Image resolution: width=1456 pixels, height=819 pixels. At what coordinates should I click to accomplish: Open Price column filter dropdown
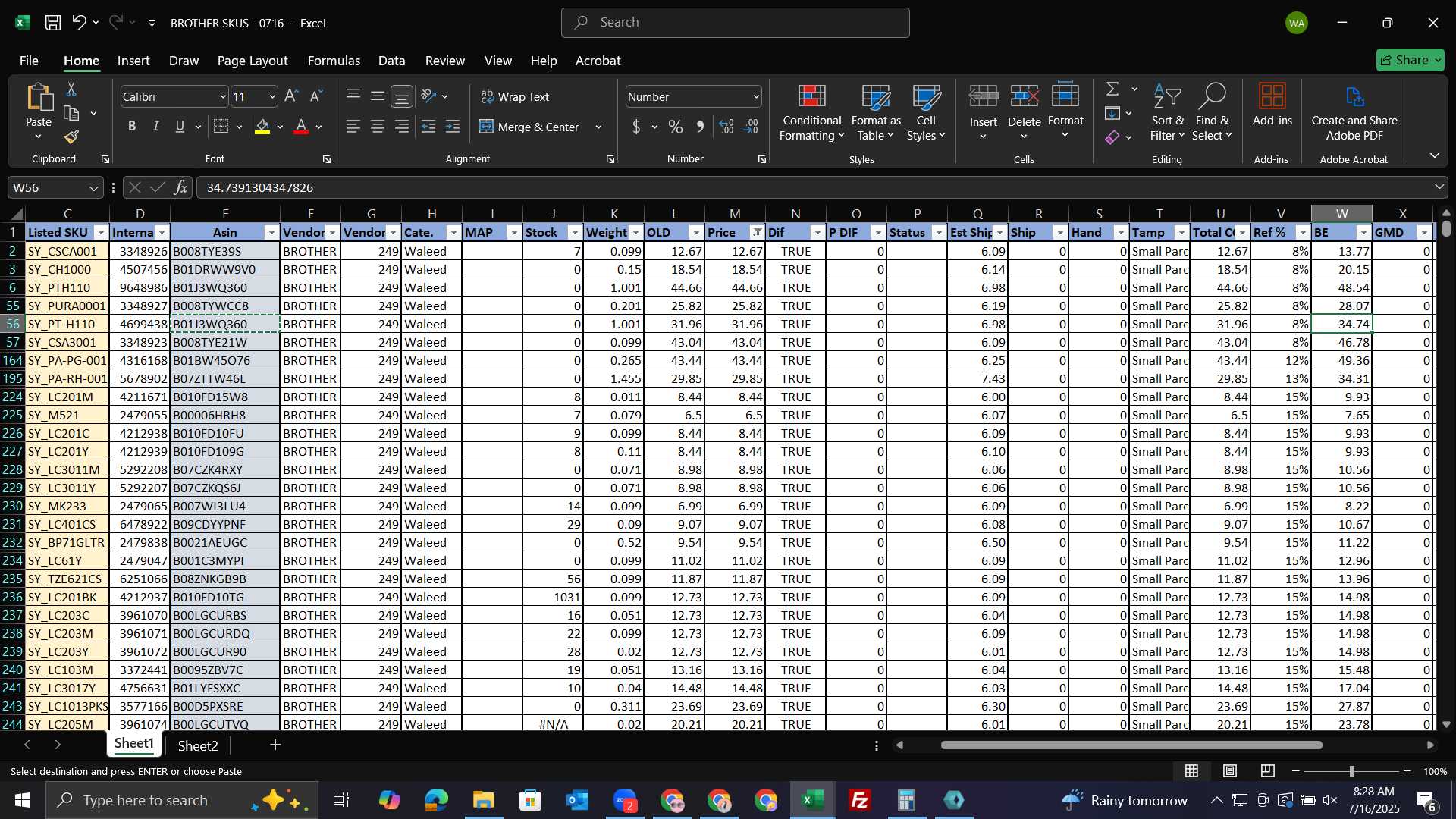pos(757,233)
